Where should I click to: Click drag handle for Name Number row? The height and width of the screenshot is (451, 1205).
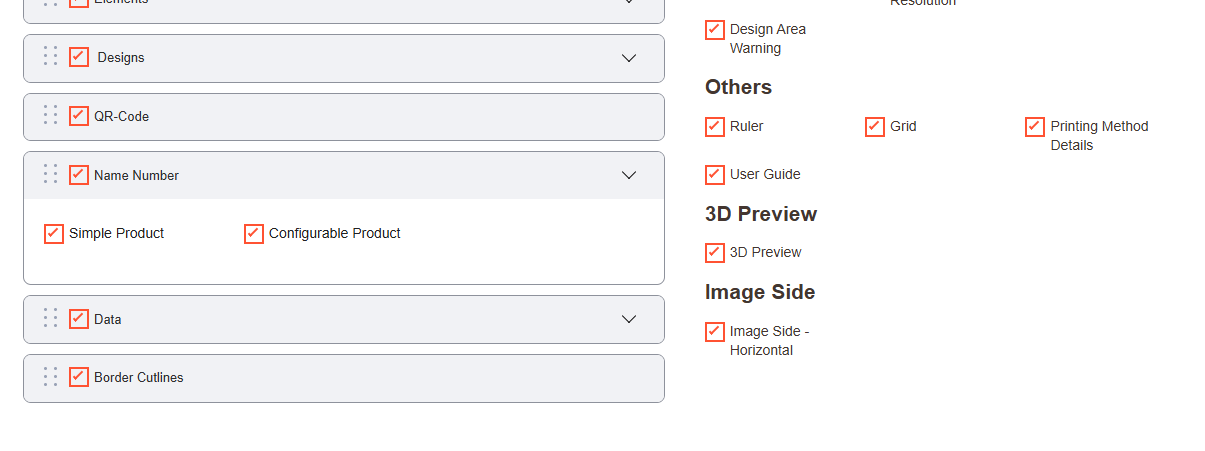coord(50,175)
